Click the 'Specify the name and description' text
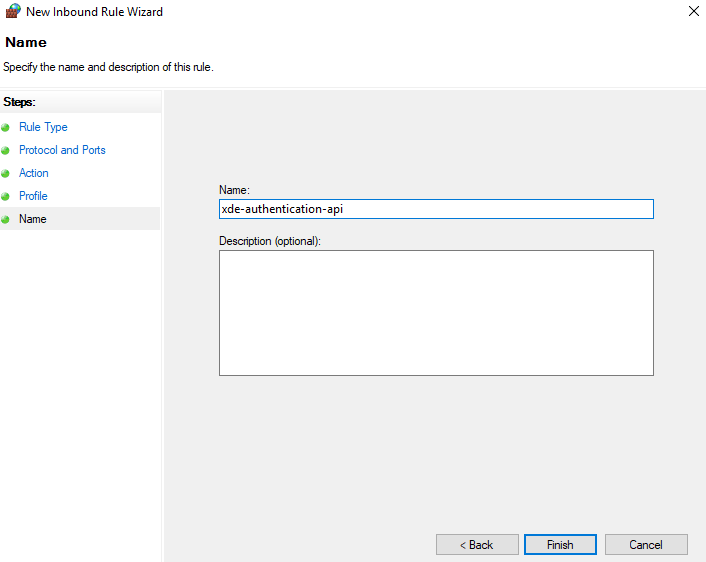 [108, 67]
